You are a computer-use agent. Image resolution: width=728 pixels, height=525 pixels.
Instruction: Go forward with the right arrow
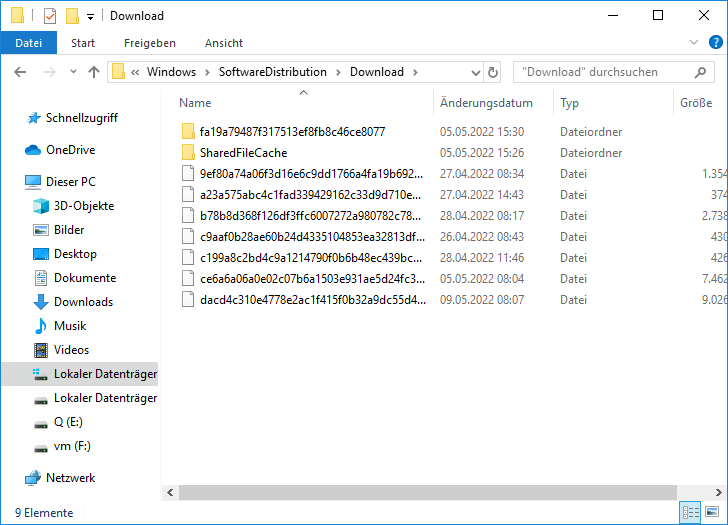[49, 72]
